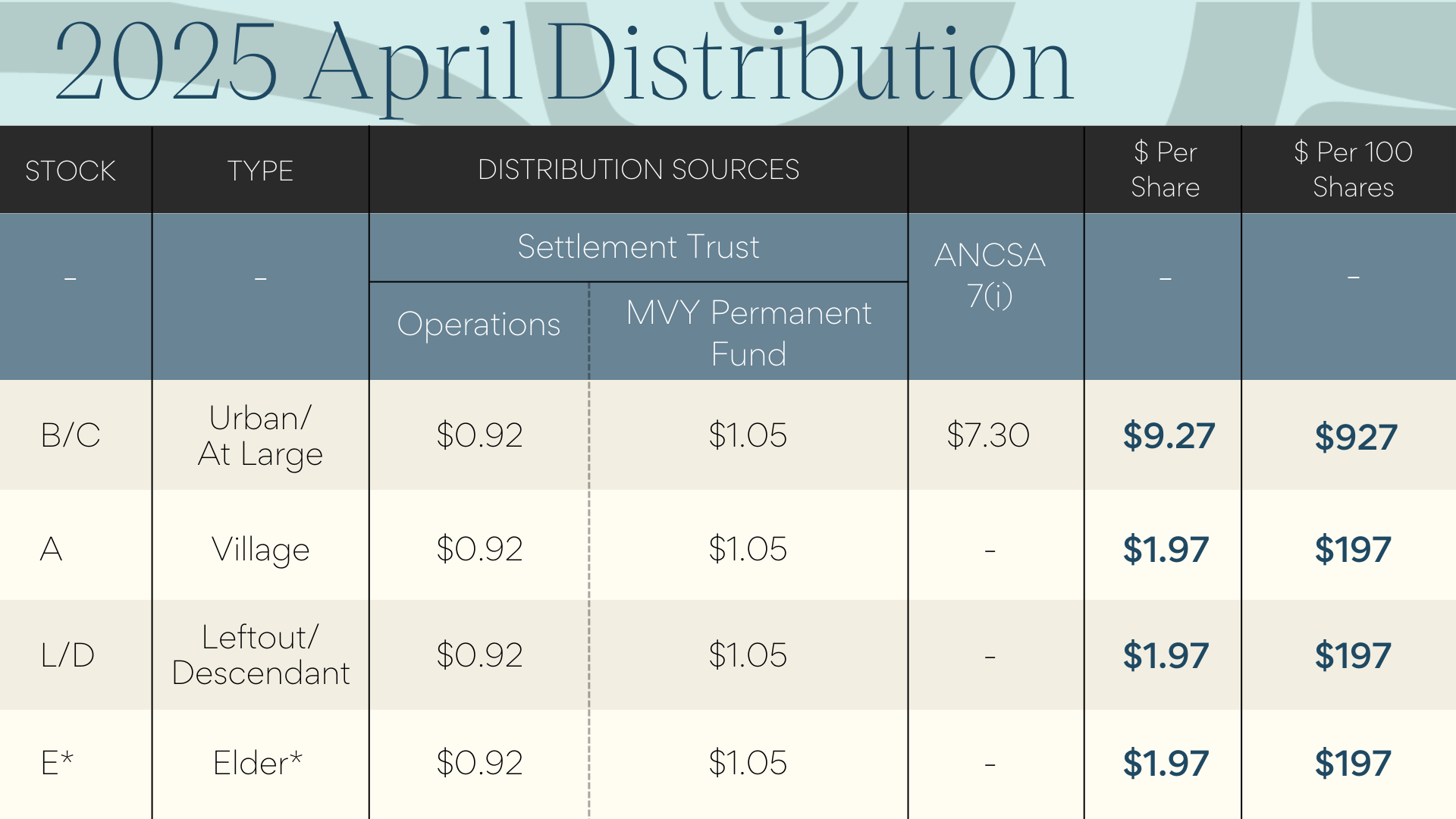Viewport: 1456px width, 819px height.
Task: Click the STOCK column header
Action: click(x=71, y=171)
